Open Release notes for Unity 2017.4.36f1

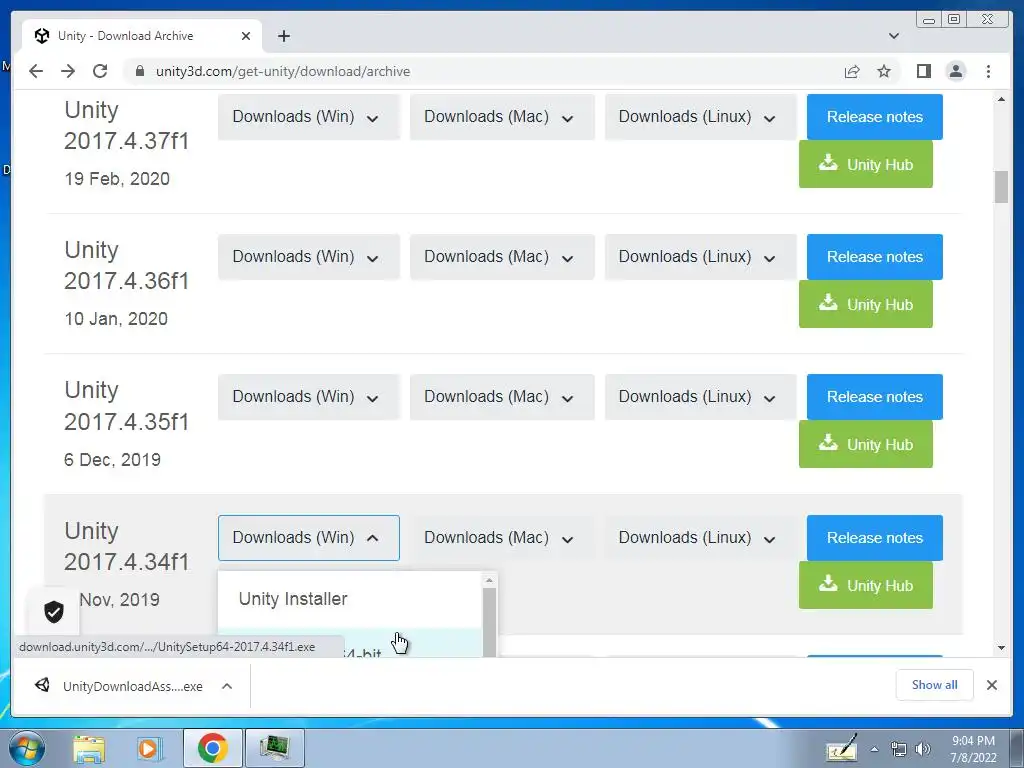click(x=874, y=257)
